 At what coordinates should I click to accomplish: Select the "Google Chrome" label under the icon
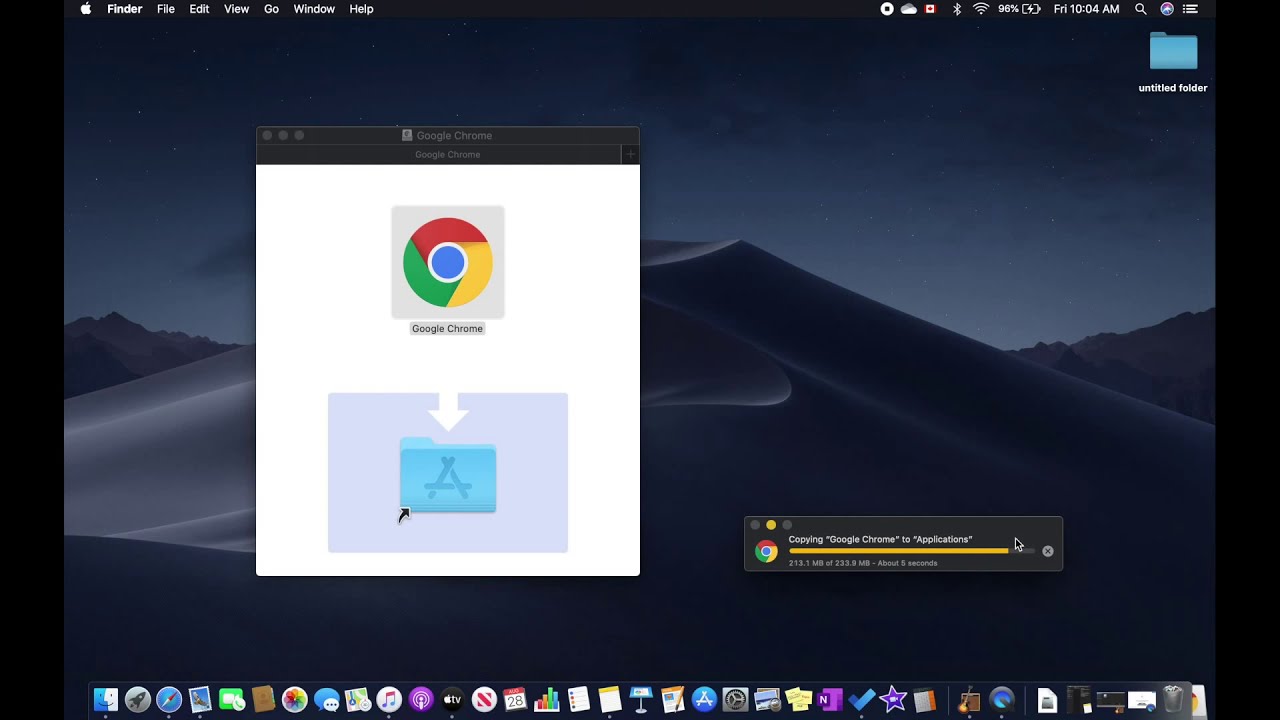[447, 328]
